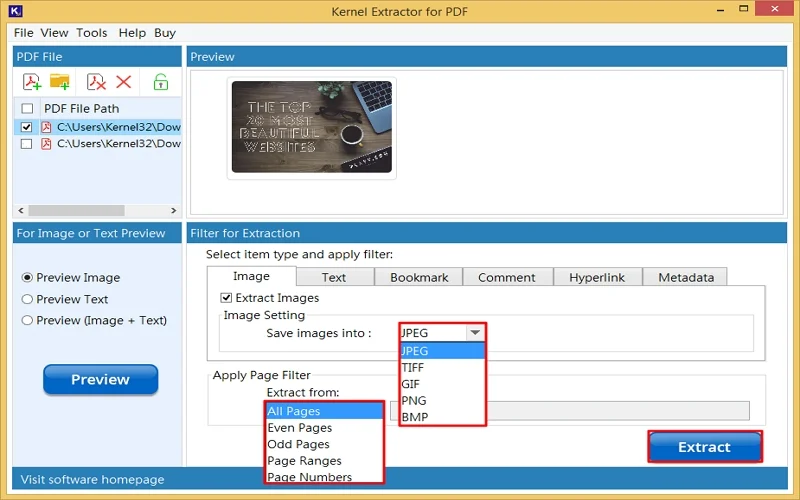The image size is (800, 500).
Task: Switch to the Bookmark tab
Action: click(419, 277)
